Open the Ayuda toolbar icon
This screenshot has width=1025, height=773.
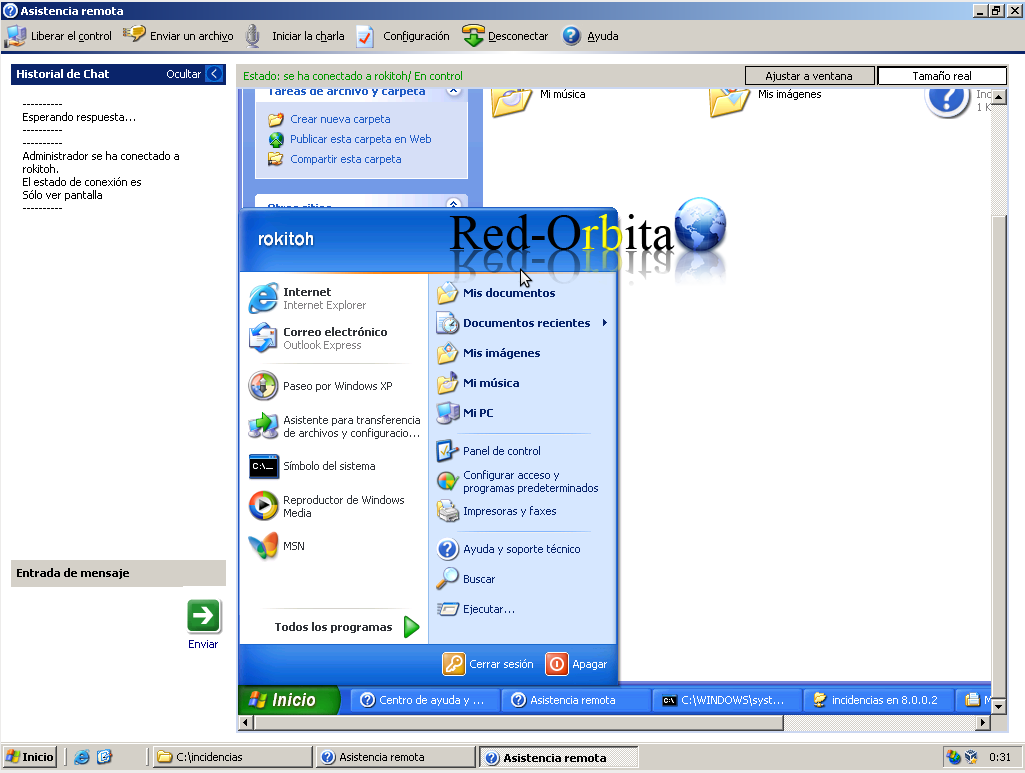coord(571,36)
